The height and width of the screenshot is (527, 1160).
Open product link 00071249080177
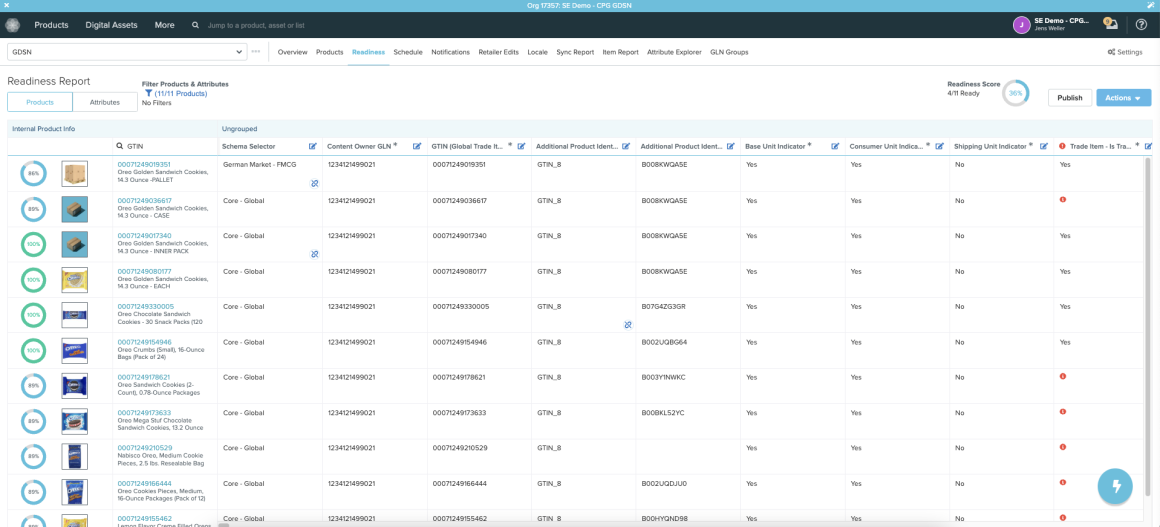tap(144, 271)
